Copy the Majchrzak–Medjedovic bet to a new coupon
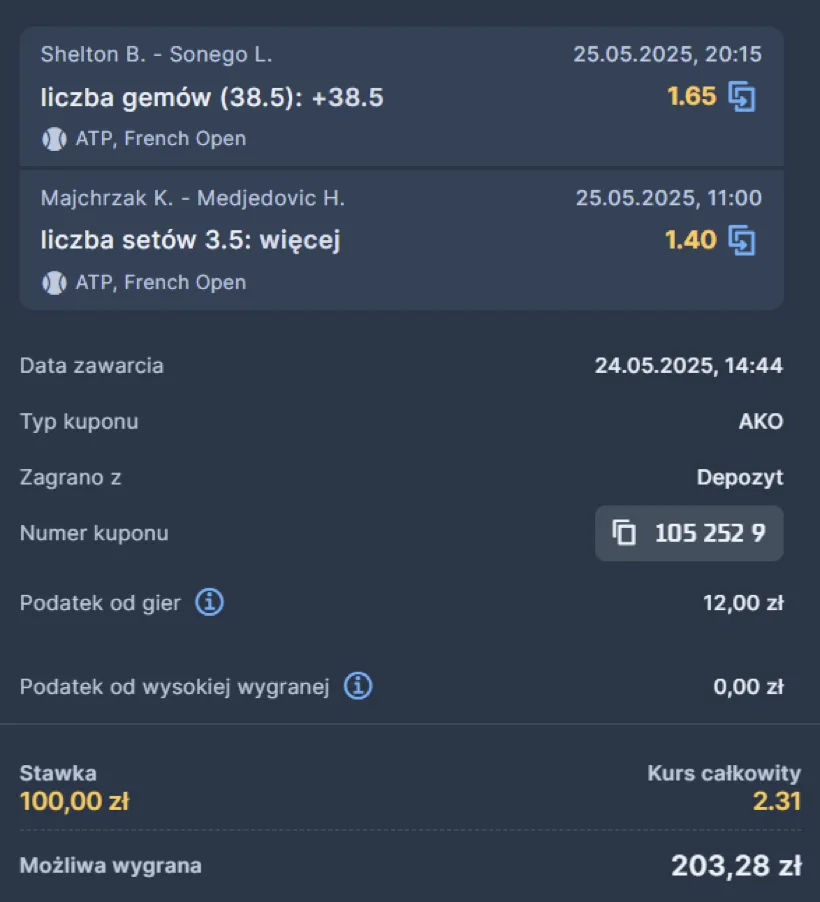This screenshot has height=902, width=820. click(x=742, y=240)
